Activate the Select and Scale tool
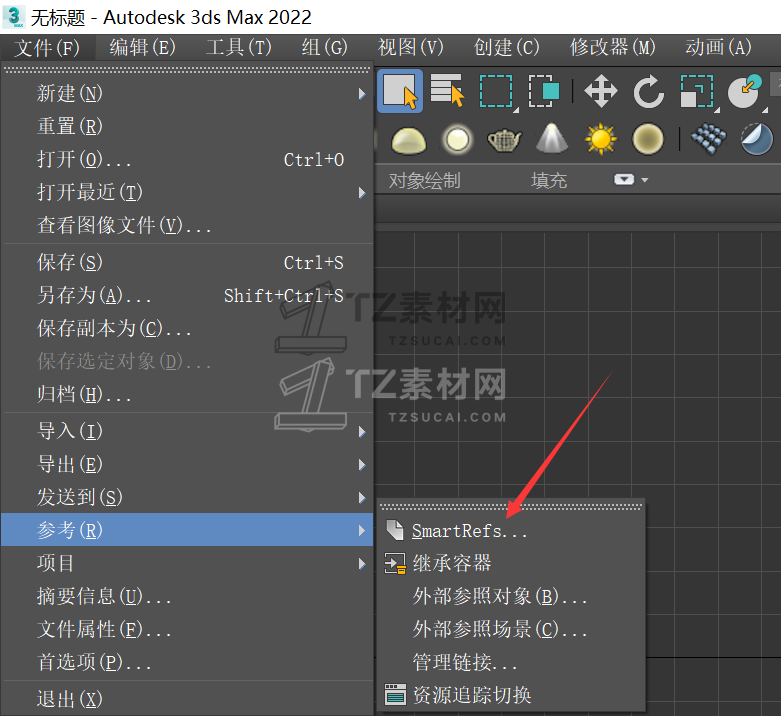This screenshot has height=716, width=781. coord(697,91)
